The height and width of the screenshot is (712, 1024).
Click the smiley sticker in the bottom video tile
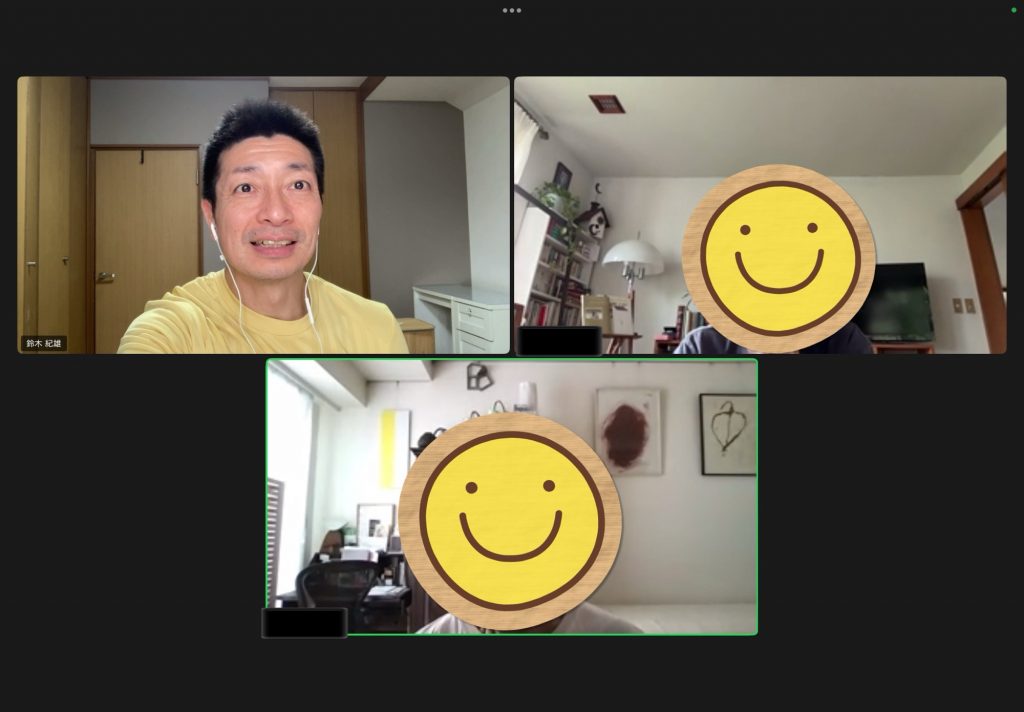(509, 521)
